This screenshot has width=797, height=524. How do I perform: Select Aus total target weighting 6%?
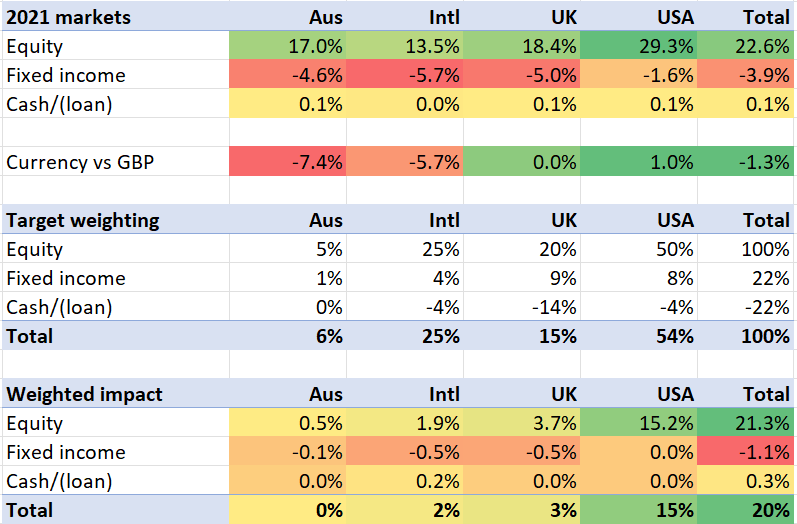[x=288, y=336]
